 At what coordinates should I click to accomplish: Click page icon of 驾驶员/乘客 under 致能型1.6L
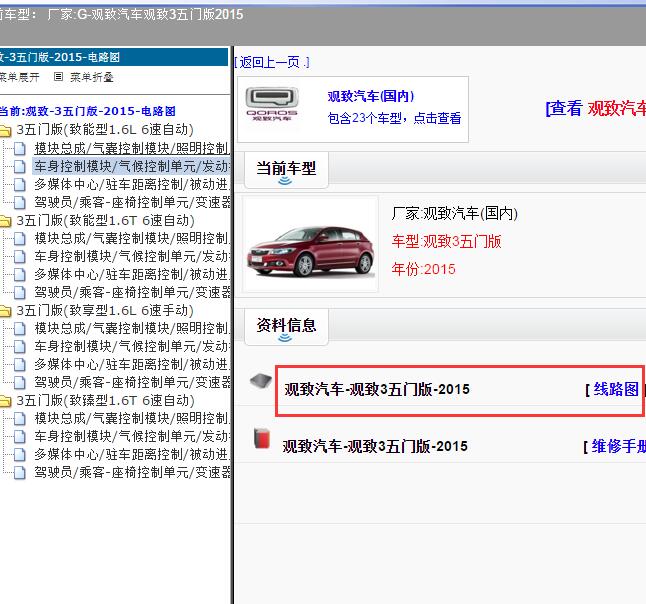tap(19, 202)
